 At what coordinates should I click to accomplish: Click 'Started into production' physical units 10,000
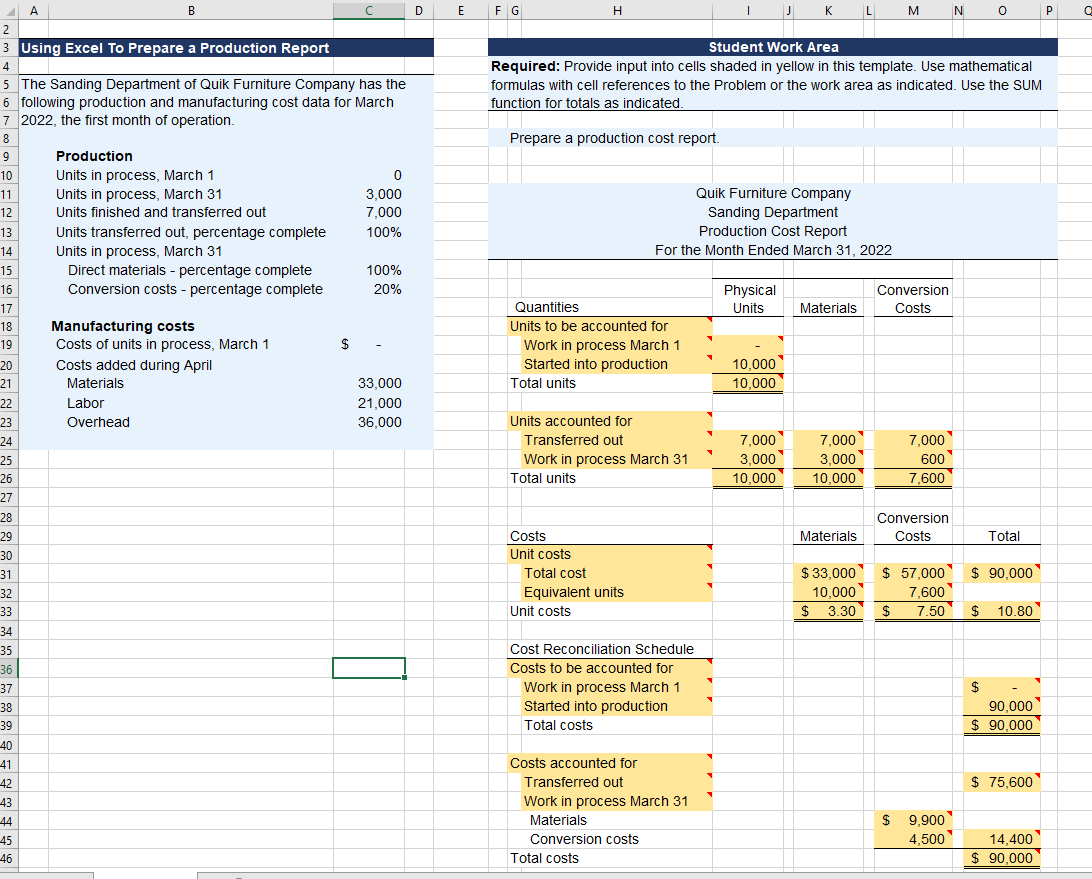tap(748, 364)
